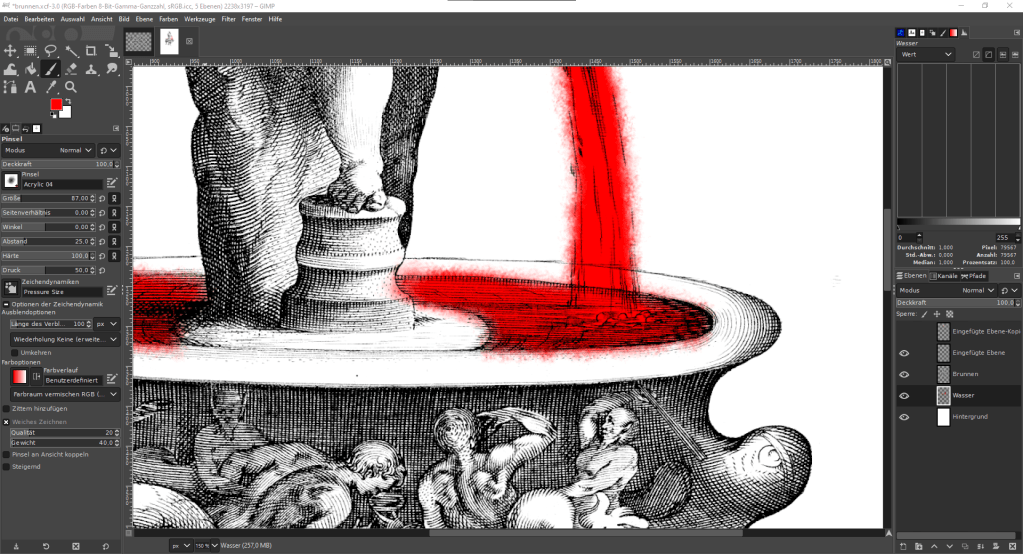Click the red foreground color swatch
The height and width of the screenshot is (554, 1023).
(x=56, y=105)
